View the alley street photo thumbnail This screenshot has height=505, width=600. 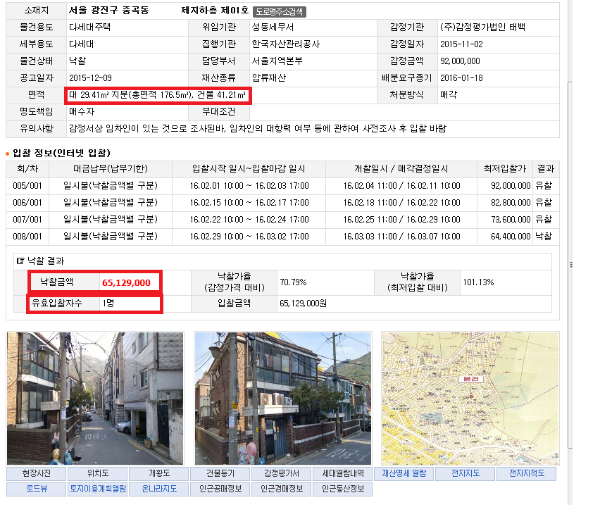click(95, 398)
